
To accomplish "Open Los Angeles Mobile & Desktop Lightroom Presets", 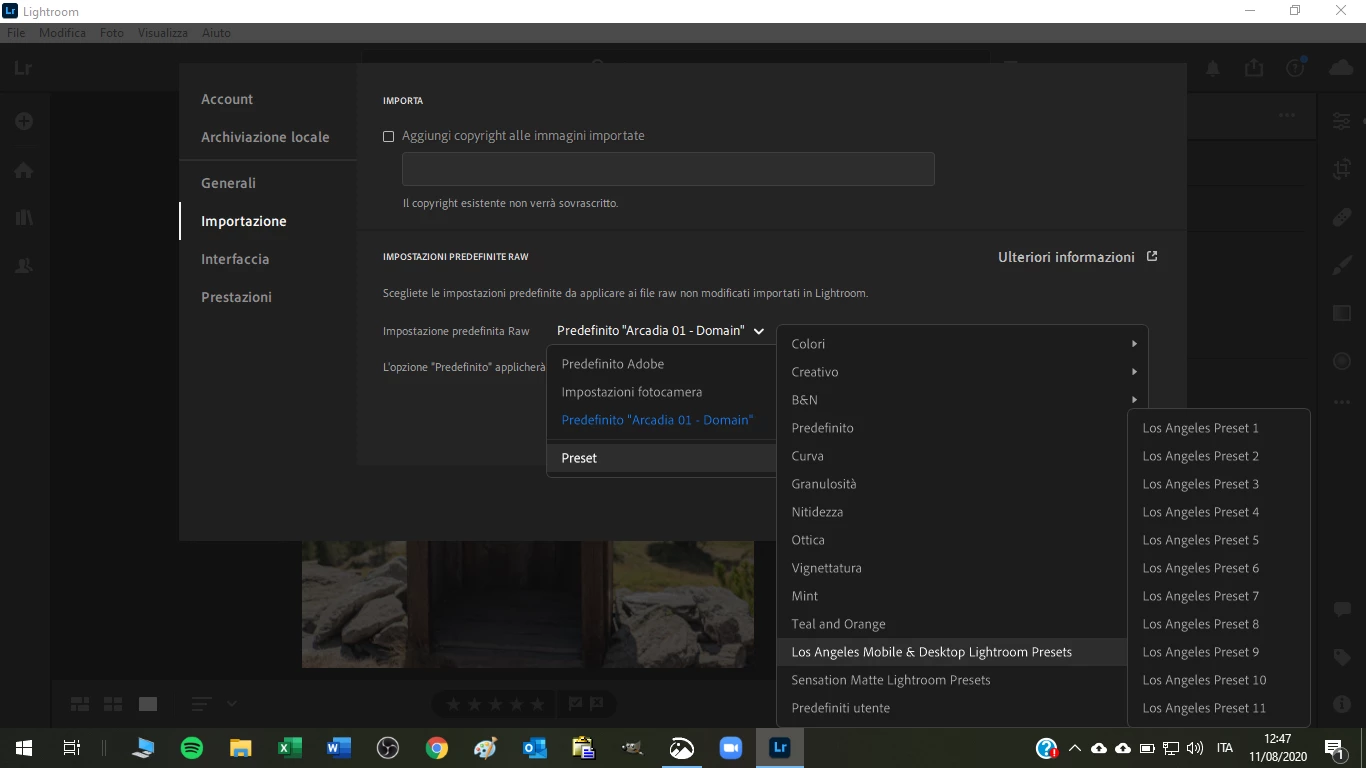I will point(952,652).
